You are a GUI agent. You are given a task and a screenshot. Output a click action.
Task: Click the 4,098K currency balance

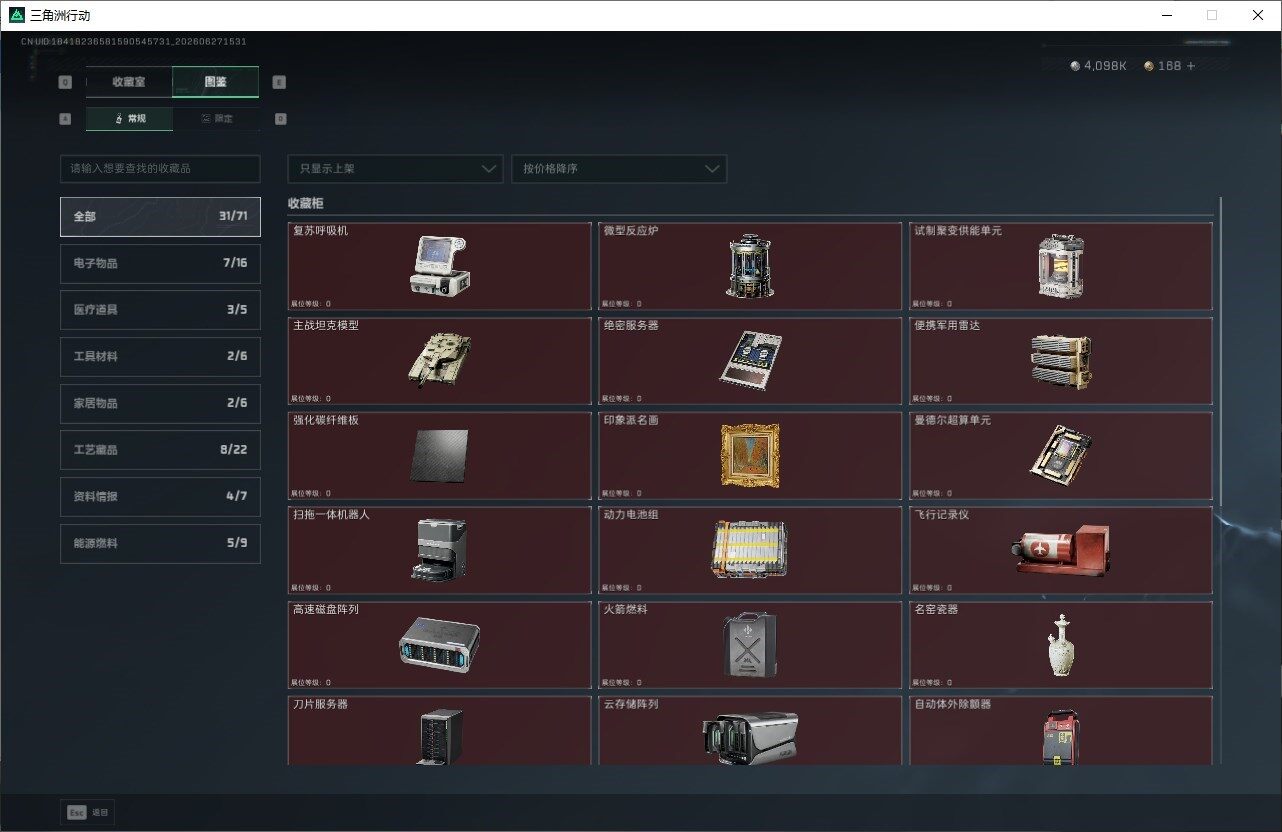tap(1107, 66)
